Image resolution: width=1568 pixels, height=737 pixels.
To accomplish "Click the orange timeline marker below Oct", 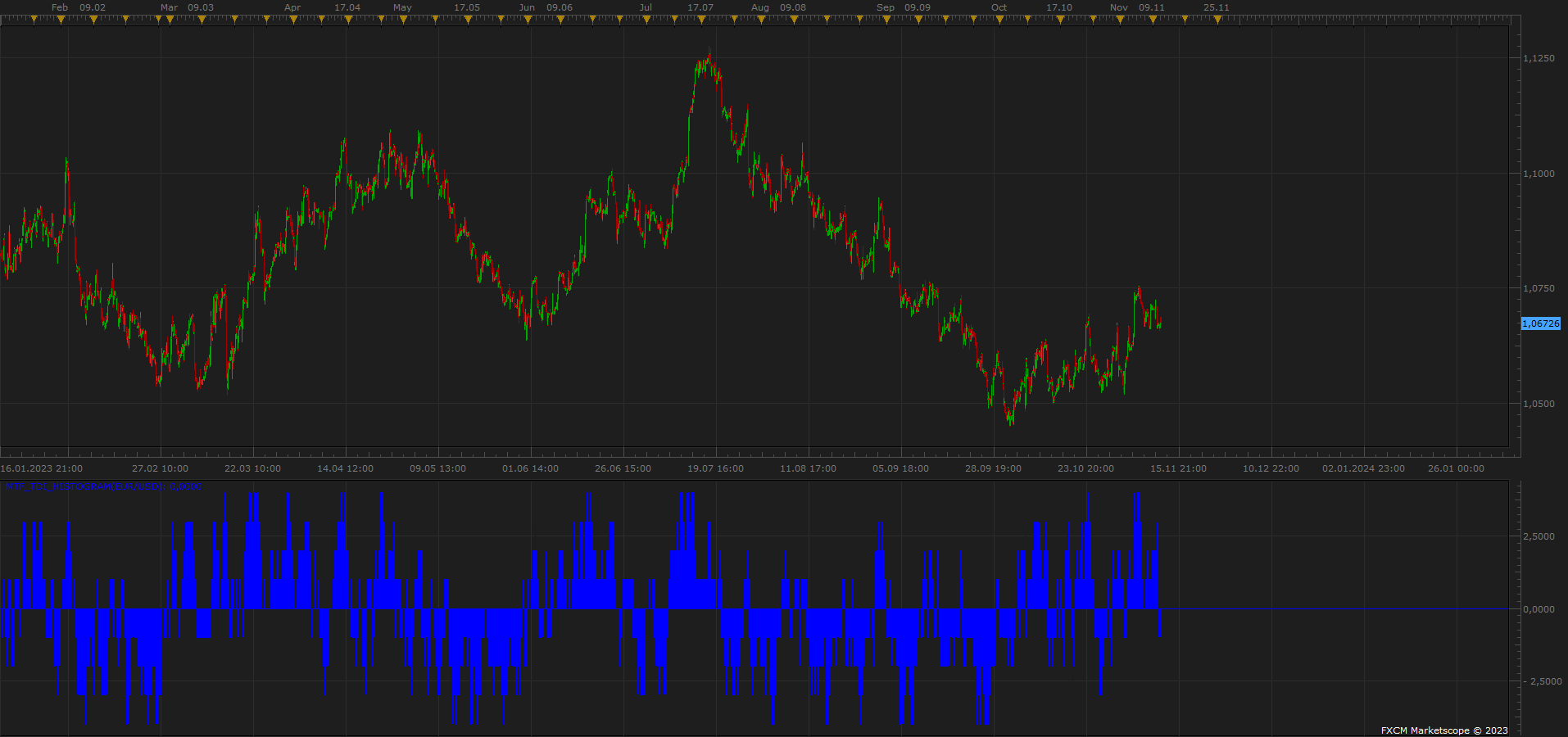I will pos(999,20).
